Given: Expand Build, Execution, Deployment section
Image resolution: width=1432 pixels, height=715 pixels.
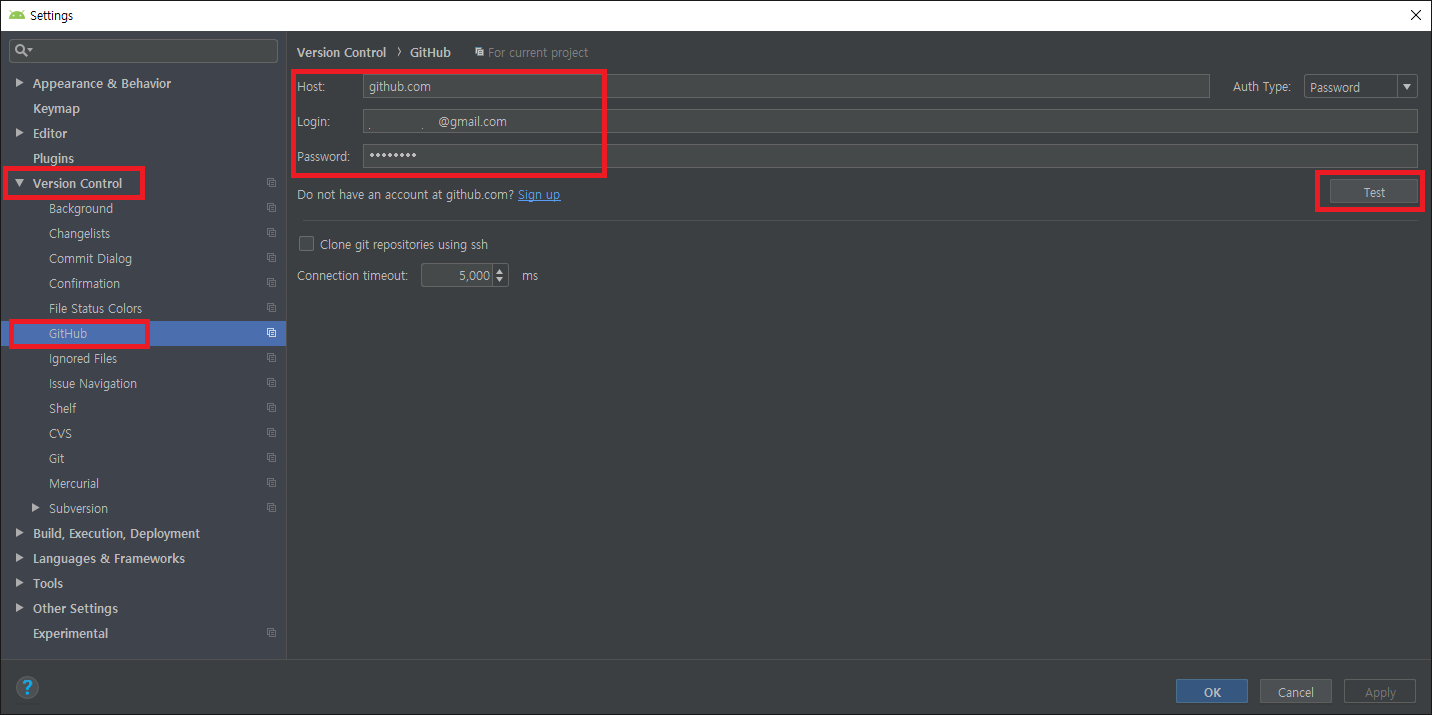Looking at the screenshot, I should coord(19,533).
